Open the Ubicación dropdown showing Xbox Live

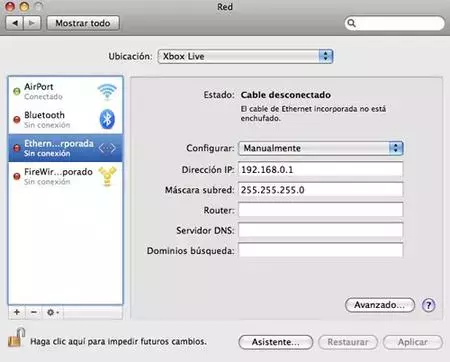pyautogui.click(x=245, y=56)
